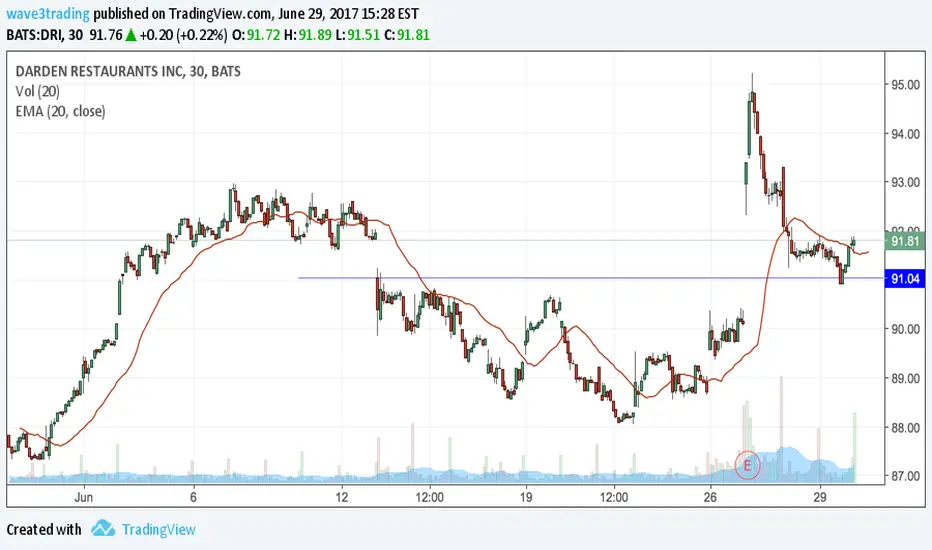Viewport: 932px width, 550px height.
Task: Click the BATS:DRI, 30 ticker text
Action: 45,35
